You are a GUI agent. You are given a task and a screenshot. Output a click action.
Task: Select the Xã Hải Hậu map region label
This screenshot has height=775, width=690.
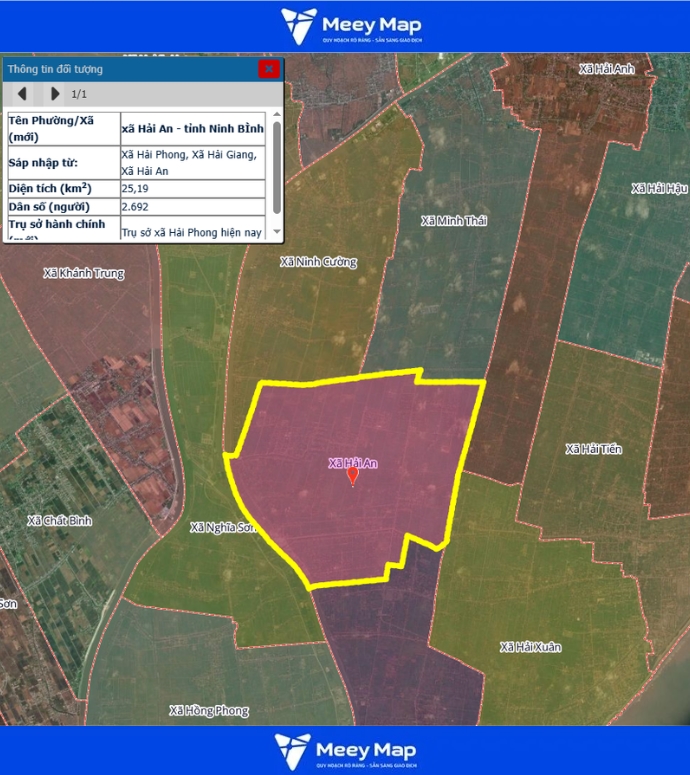[660, 188]
